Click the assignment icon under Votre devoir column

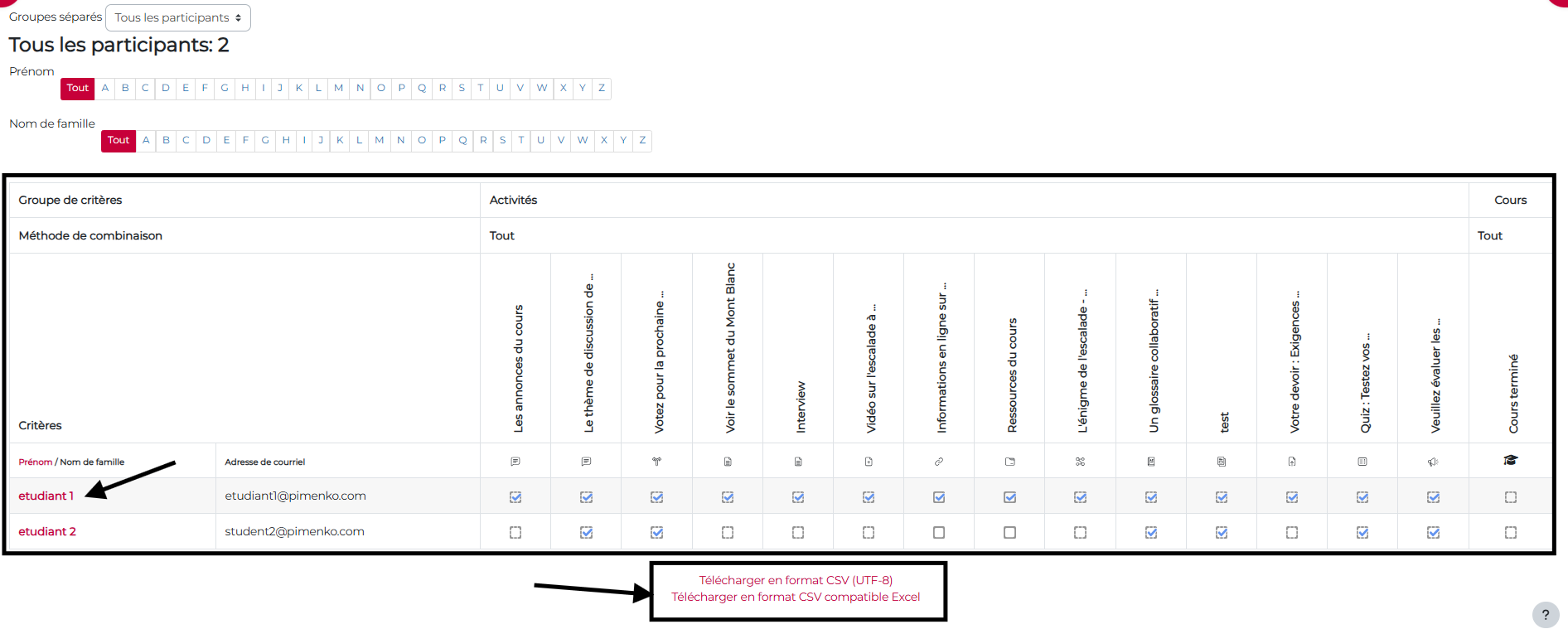(x=1292, y=462)
